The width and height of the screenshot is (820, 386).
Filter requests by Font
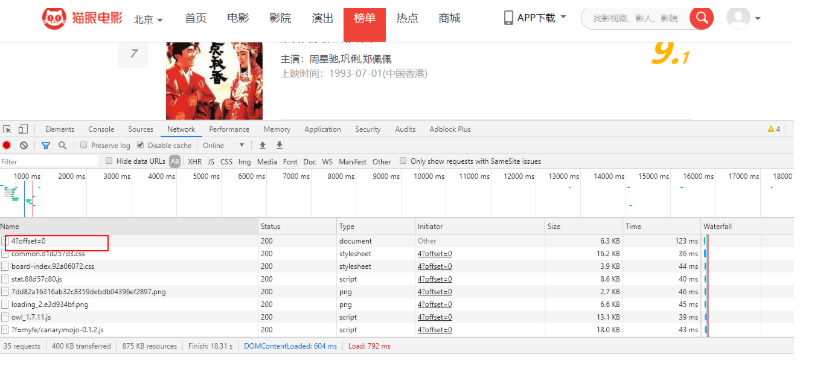click(x=290, y=162)
